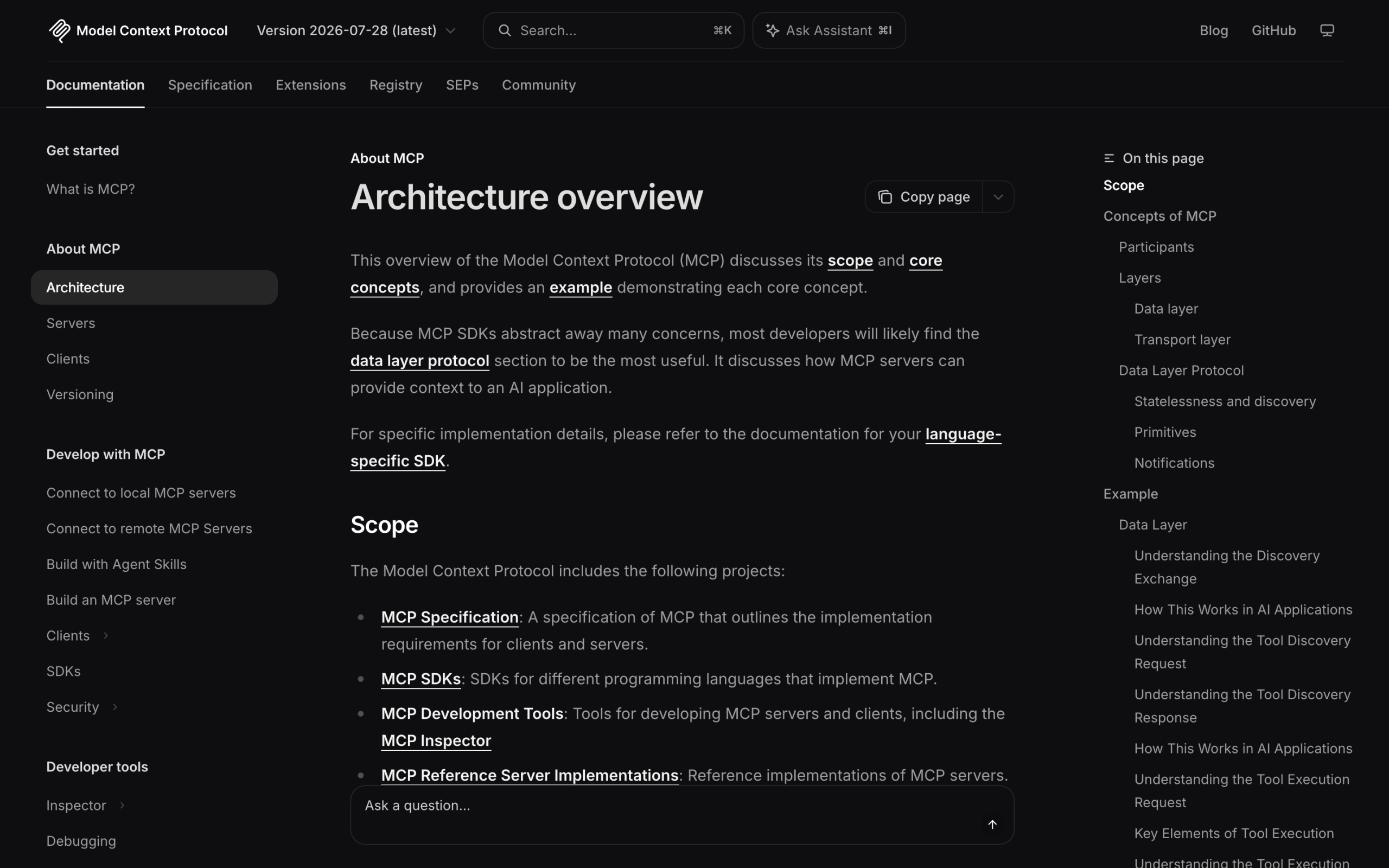Click the Copy page button
Screen dimensions: 1389x868
click(923, 197)
